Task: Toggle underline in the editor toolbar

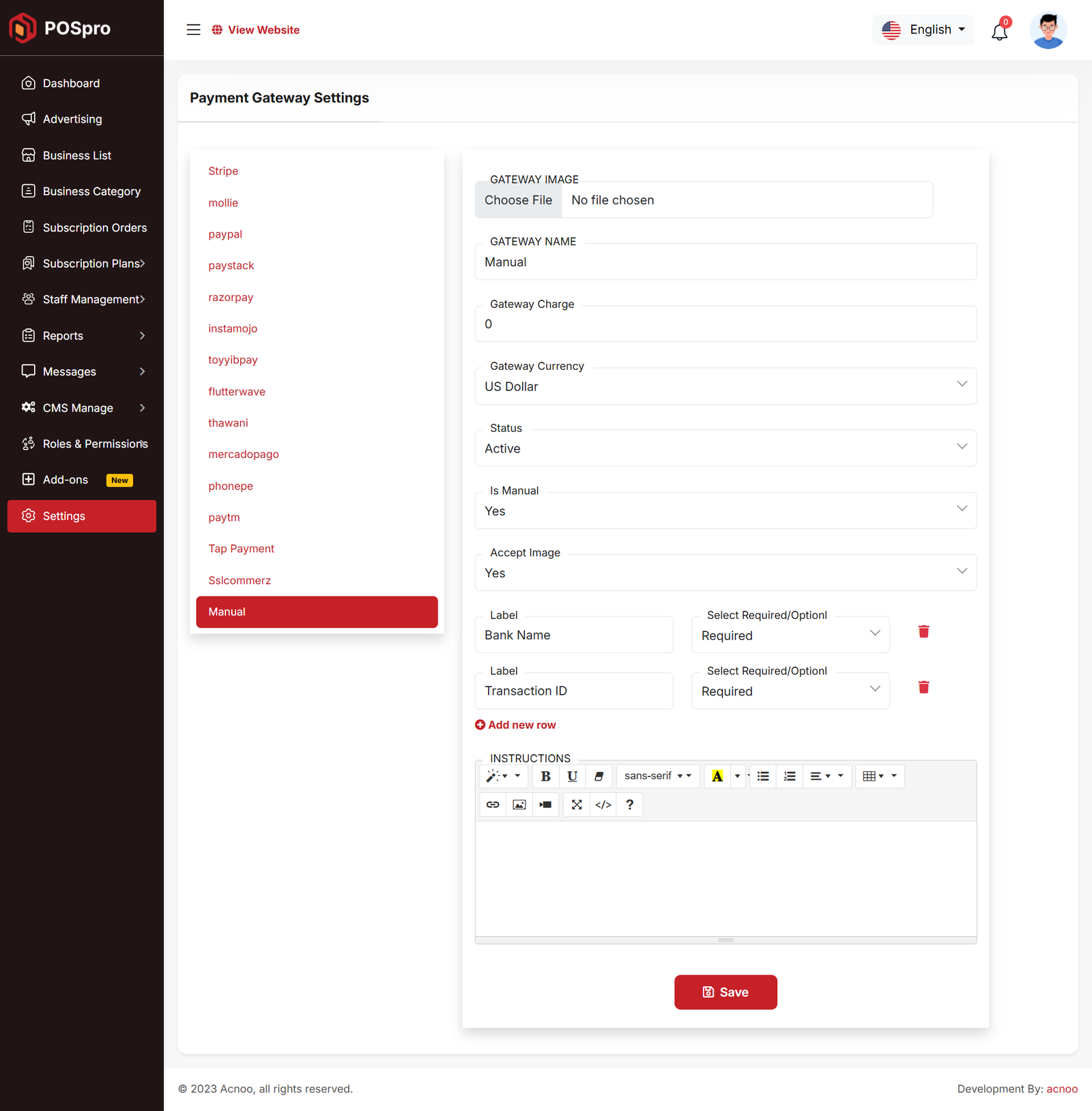Action: coord(572,776)
